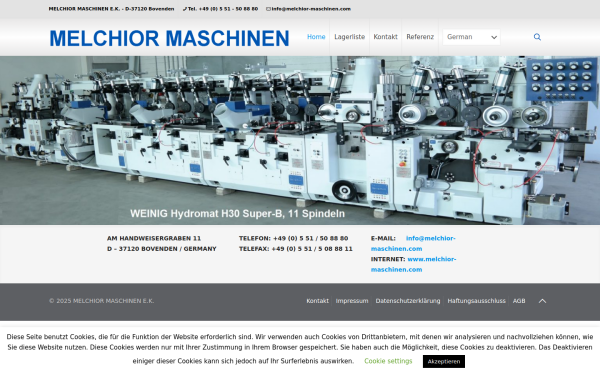Open the Impressum footer link
The width and height of the screenshot is (600, 375).
[x=352, y=301]
